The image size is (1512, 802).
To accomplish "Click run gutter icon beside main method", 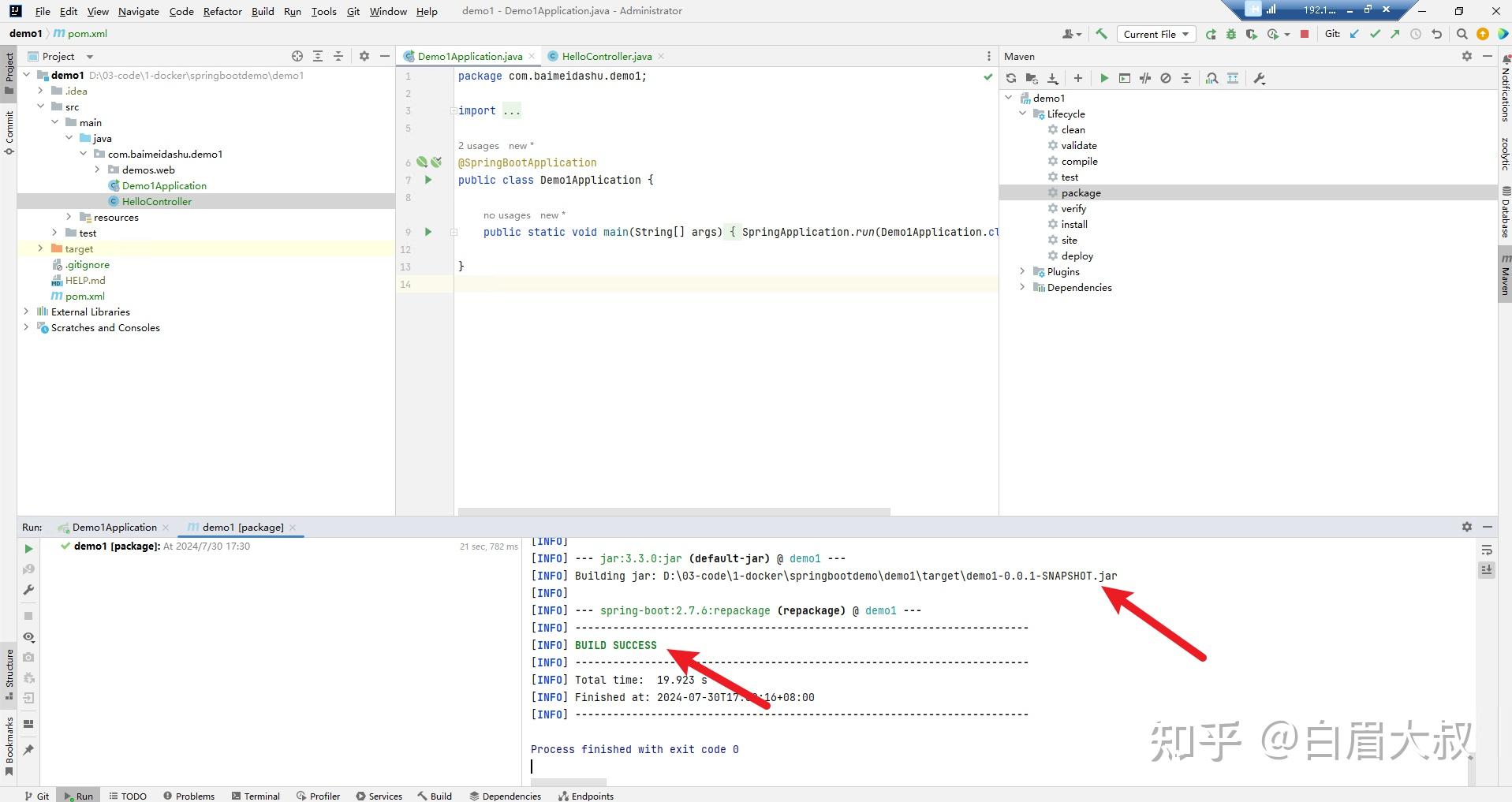I will [x=428, y=232].
